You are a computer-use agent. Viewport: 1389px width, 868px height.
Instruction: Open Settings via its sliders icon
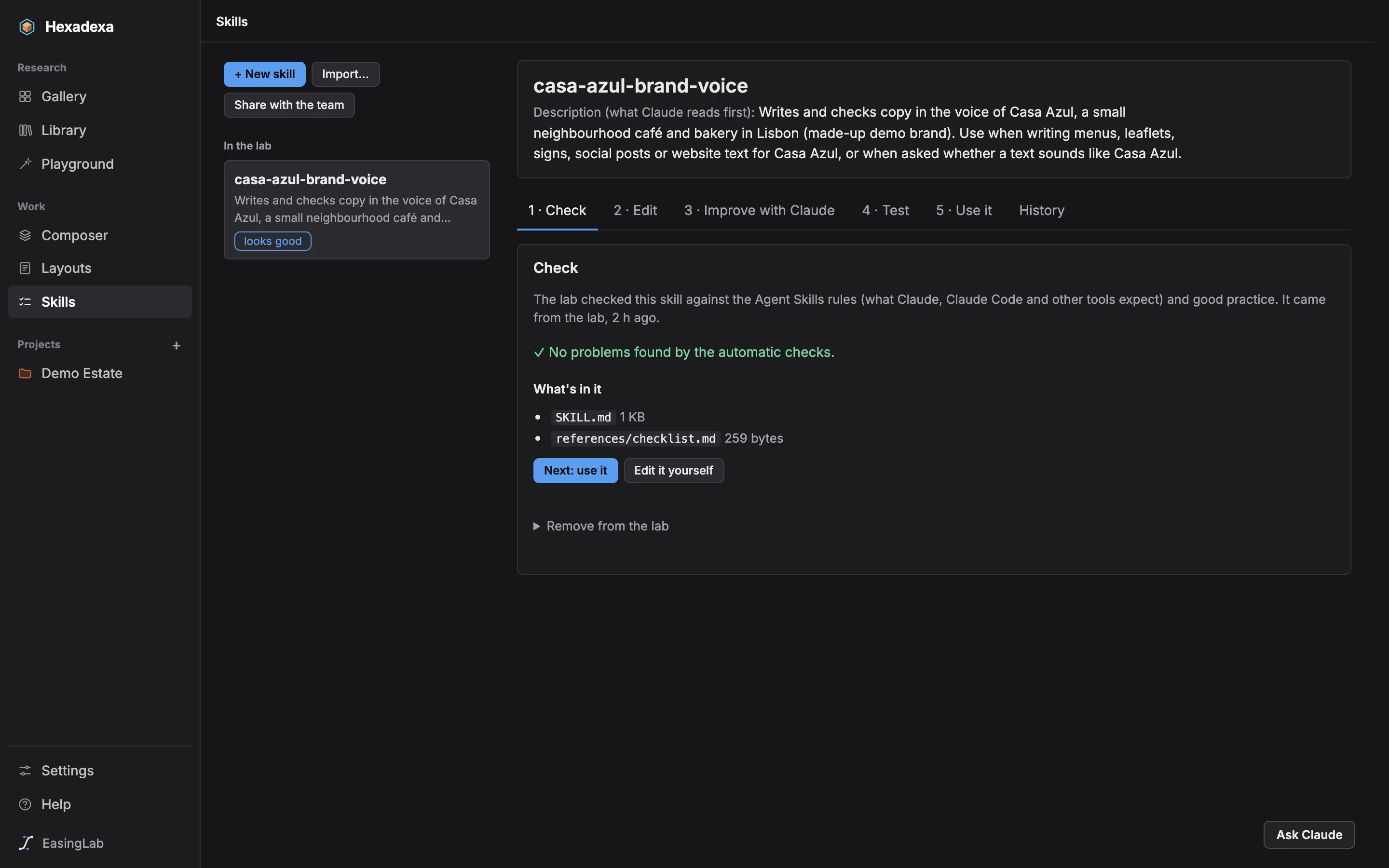pos(25,771)
